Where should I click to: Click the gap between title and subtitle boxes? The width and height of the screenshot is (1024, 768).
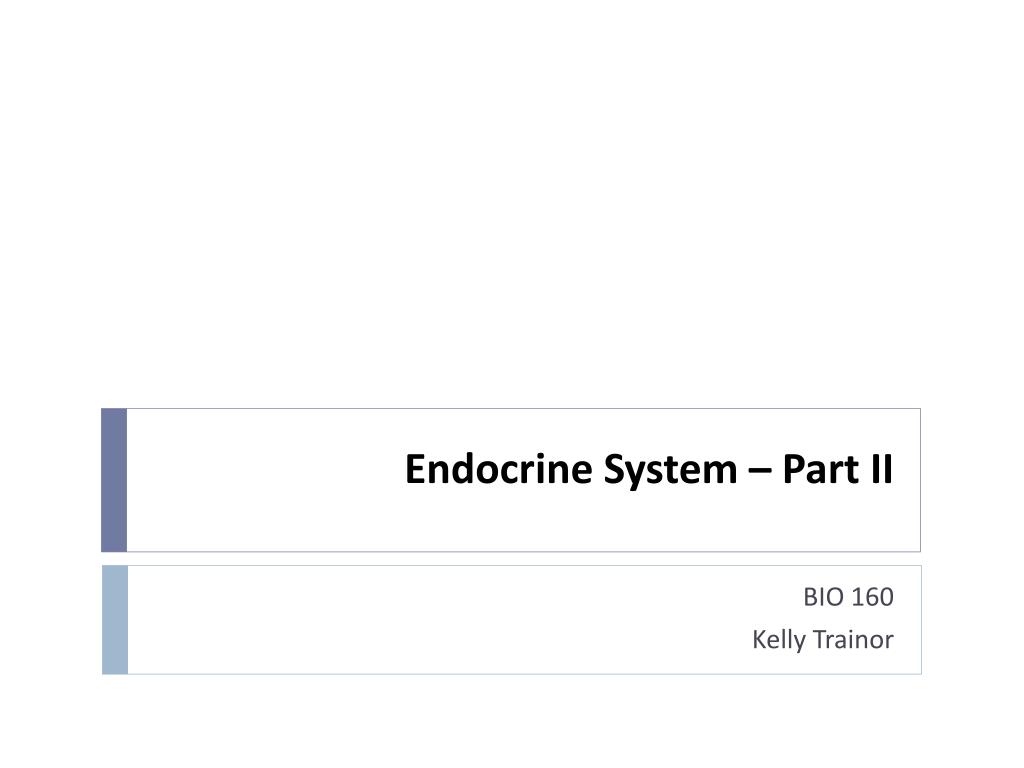tap(511, 559)
